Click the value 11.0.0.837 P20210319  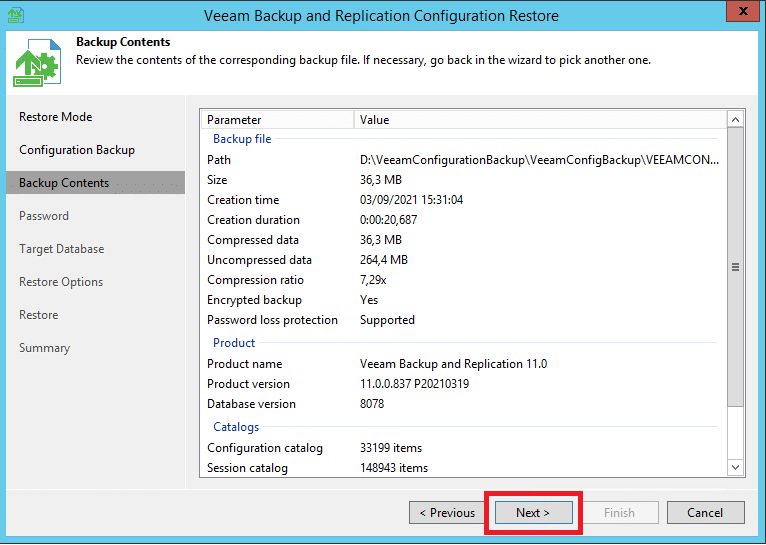coord(414,384)
